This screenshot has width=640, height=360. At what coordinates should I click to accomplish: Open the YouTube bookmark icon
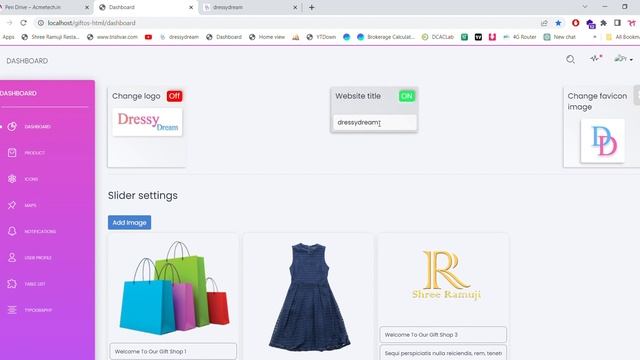(x=148, y=37)
